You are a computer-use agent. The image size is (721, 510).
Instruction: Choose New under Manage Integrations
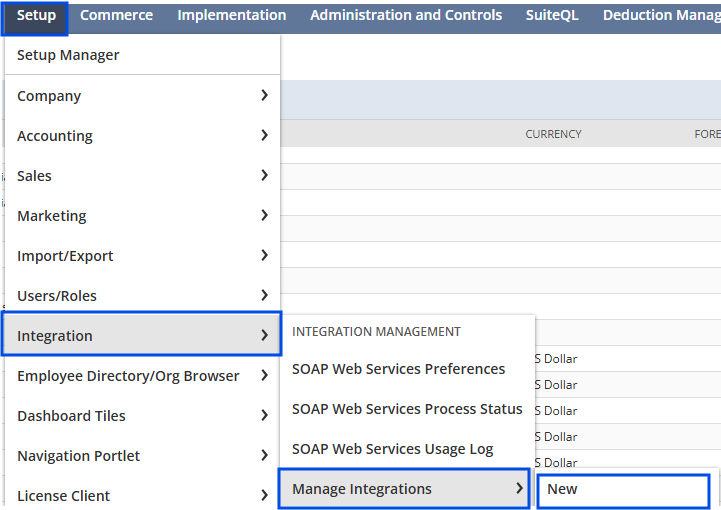pos(623,491)
